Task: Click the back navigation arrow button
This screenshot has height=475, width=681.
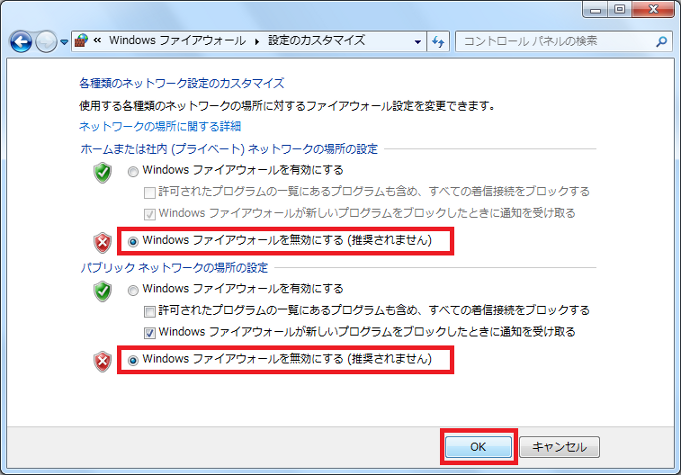Action: (x=20, y=42)
